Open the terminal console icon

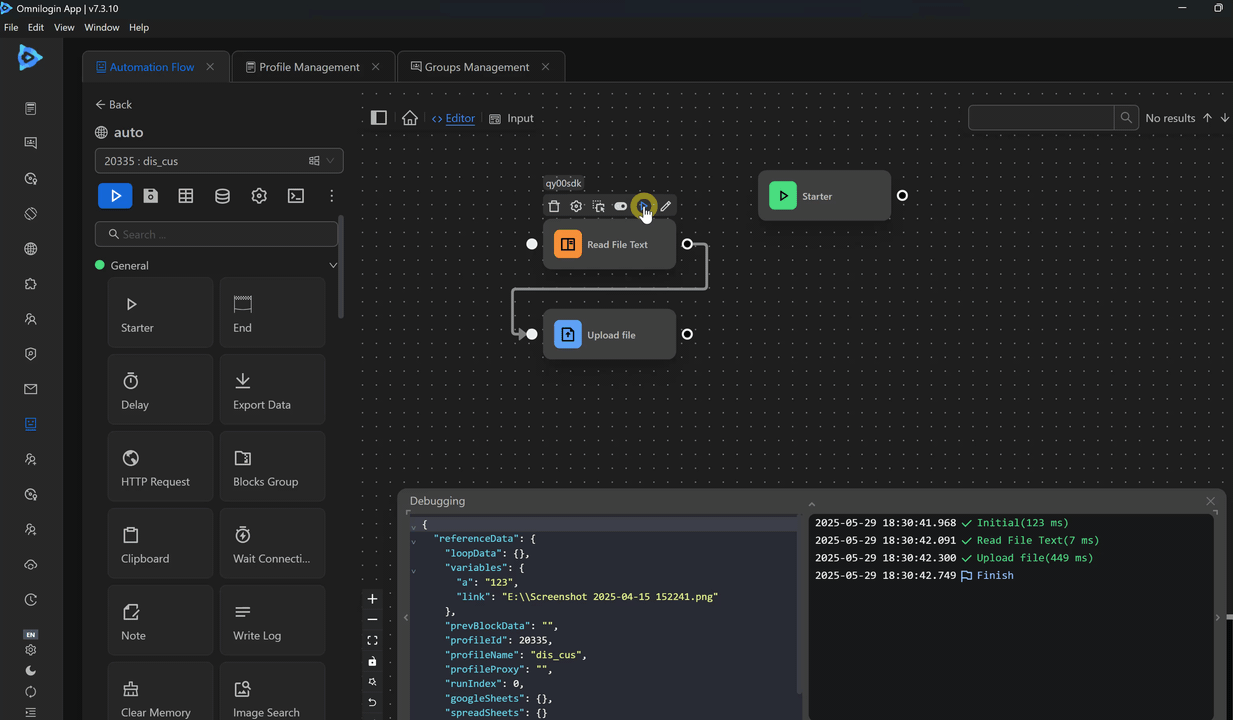296,196
